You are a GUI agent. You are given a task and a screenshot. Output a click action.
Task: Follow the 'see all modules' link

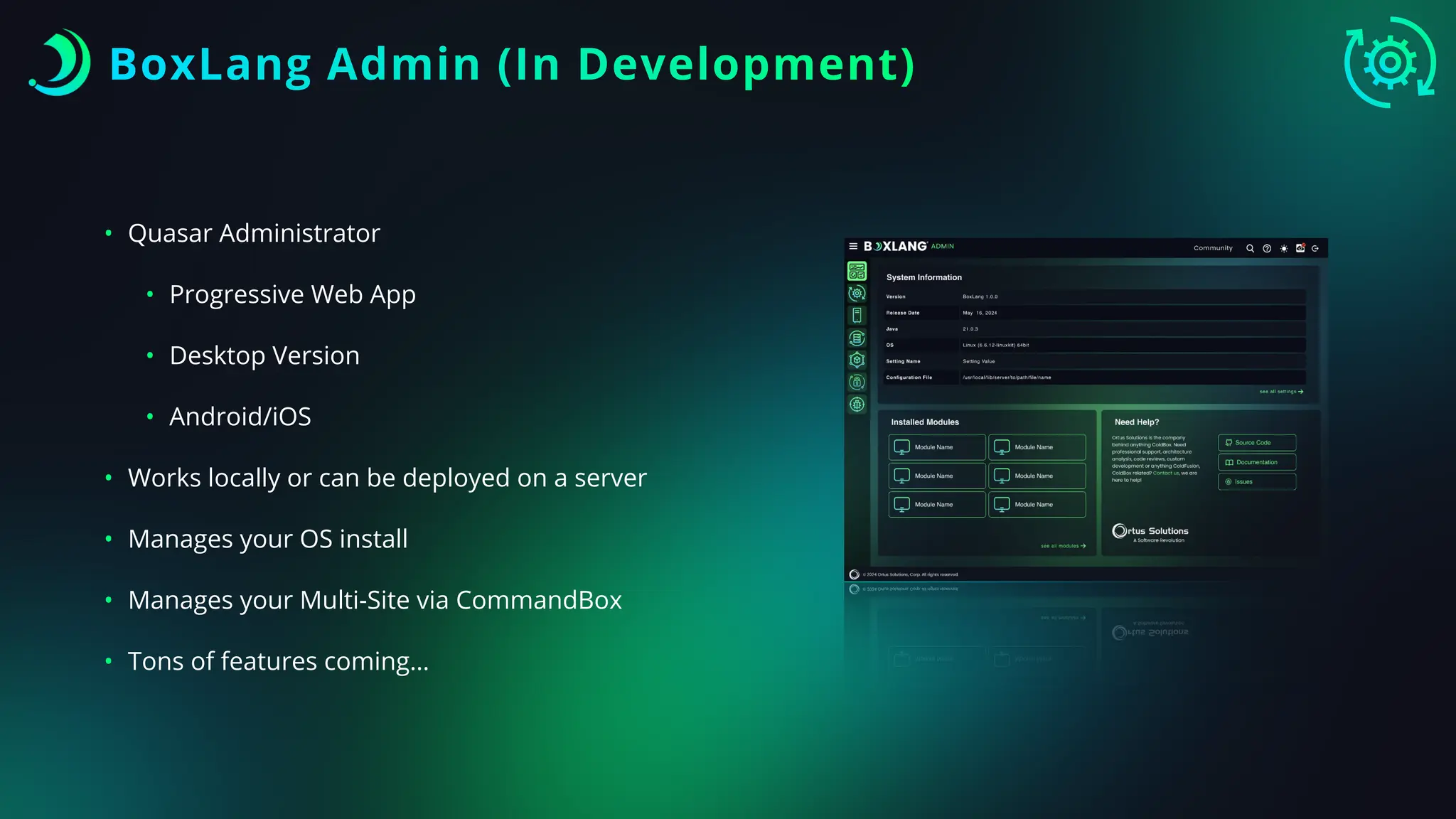1063,546
